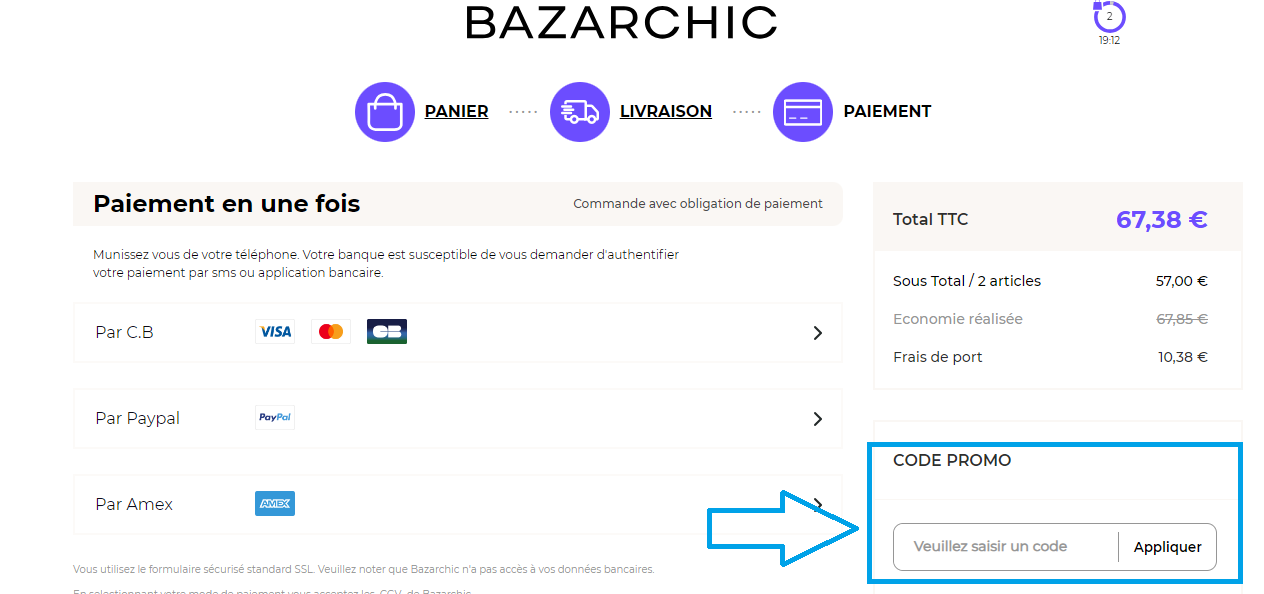This screenshot has width=1264, height=594.
Task: Click the subtotal value 57,00 €
Action: [x=1182, y=281]
